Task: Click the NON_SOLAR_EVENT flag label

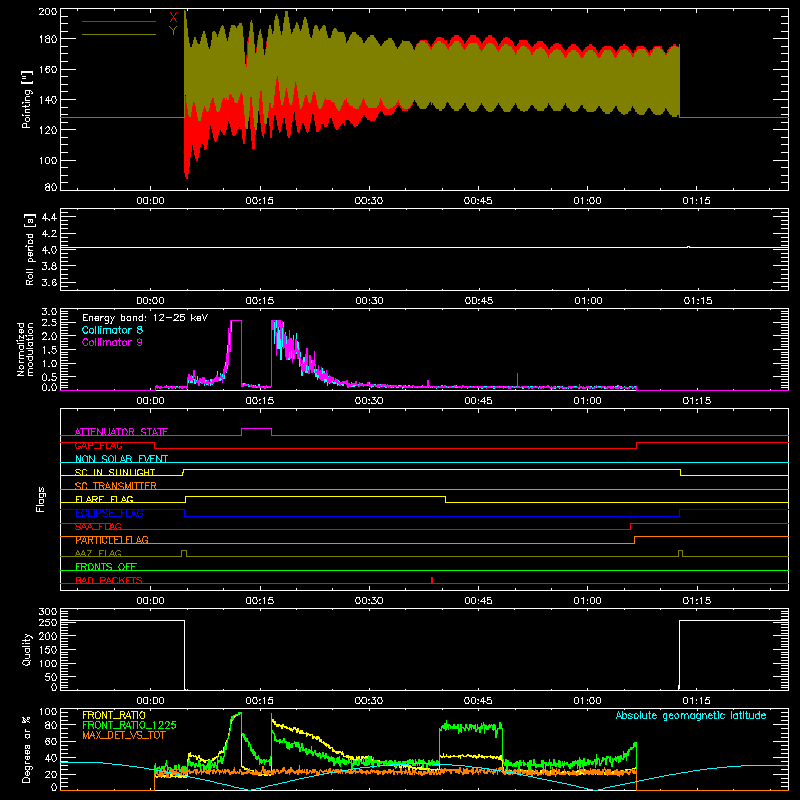Action: pyautogui.click(x=121, y=459)
